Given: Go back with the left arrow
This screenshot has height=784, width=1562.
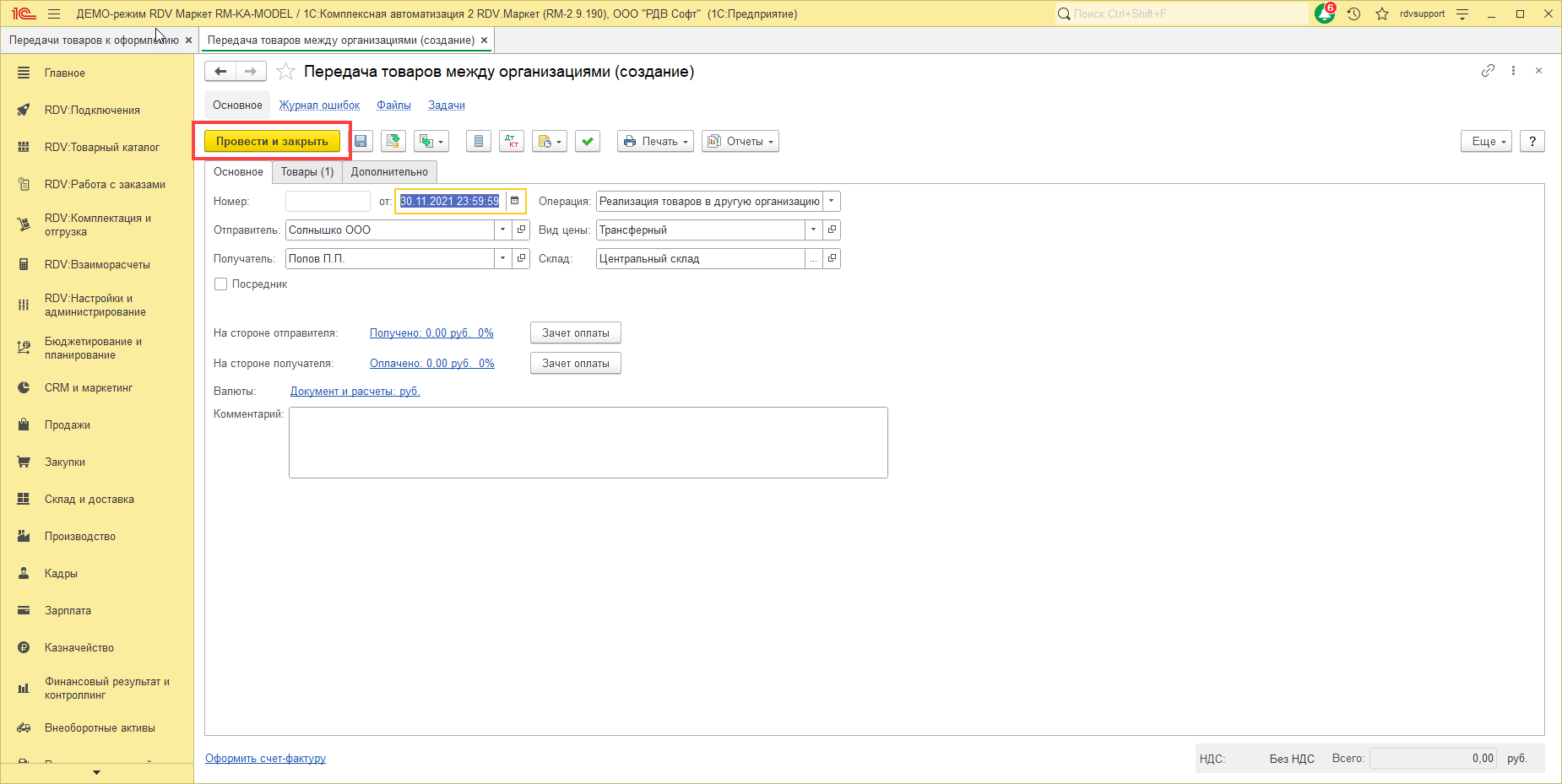Looking at the screenshot, I should [220, 72].
